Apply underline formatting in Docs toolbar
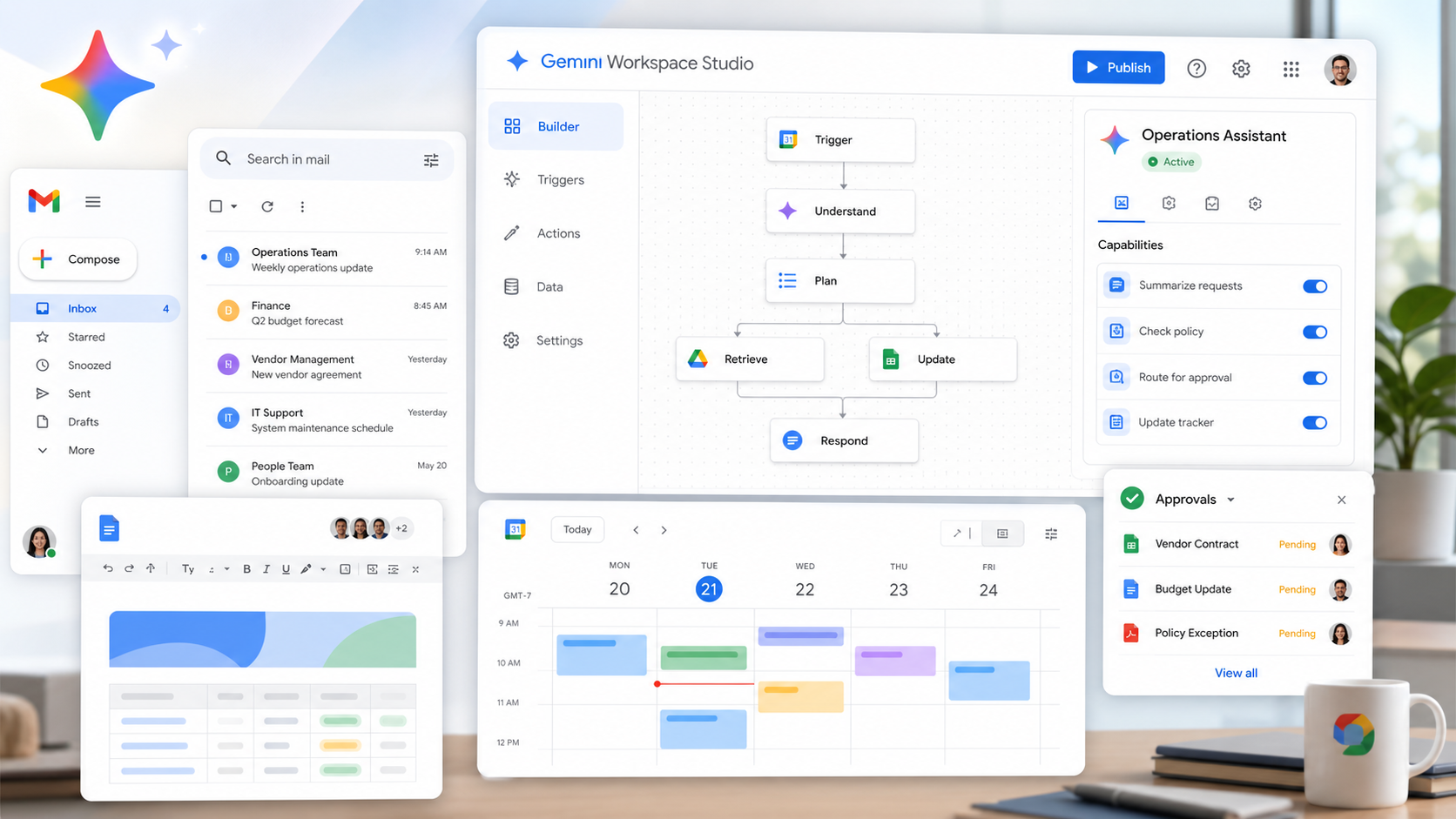Viewport: 1456px width, 819px height. coord(286,569)
